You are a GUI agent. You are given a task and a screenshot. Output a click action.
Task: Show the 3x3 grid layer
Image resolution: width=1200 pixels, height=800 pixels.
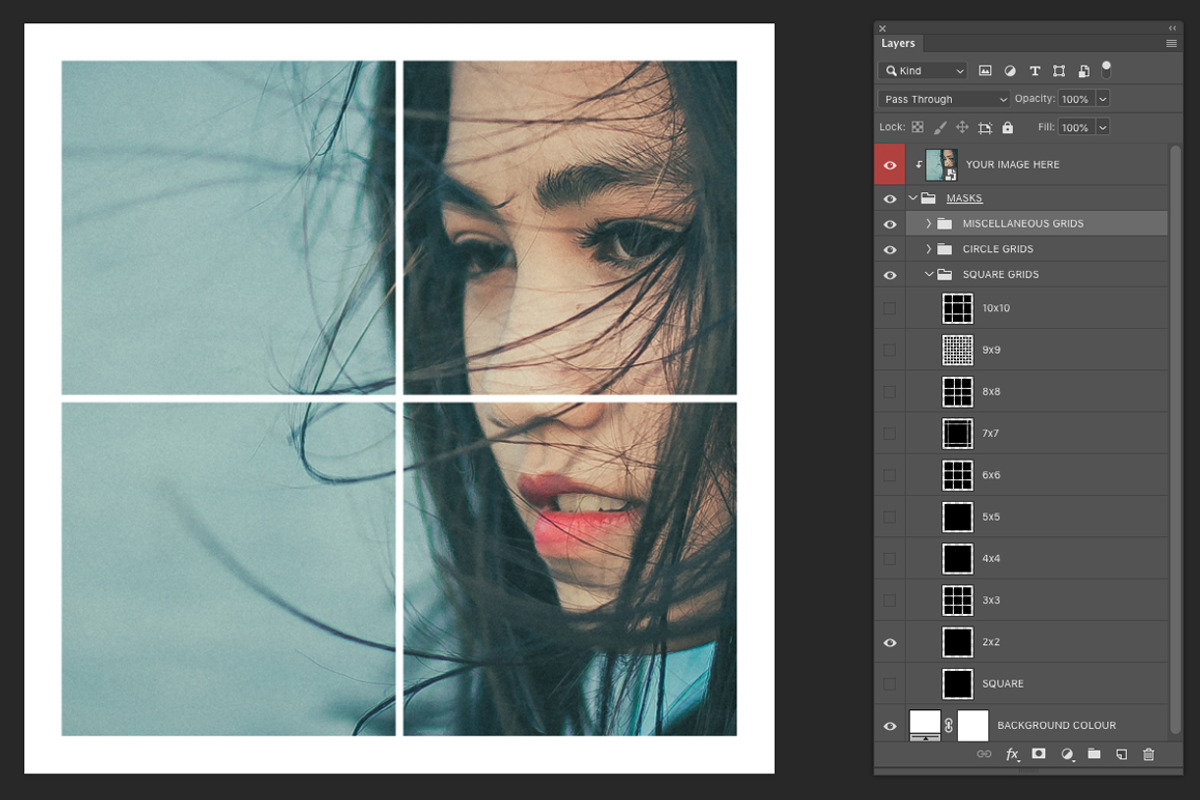coord(889,599)
